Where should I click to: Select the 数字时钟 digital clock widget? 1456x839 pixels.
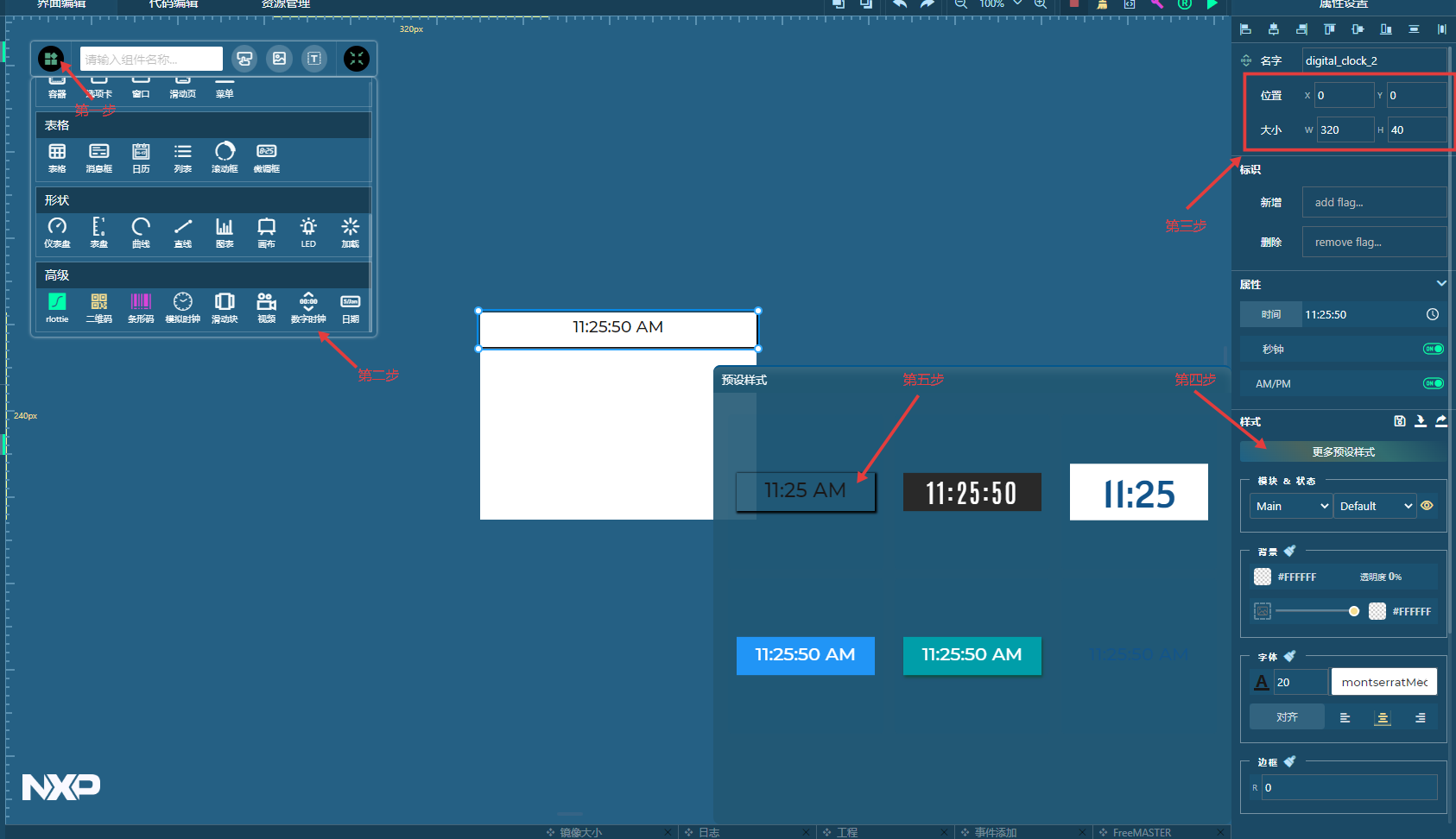[308, 306]
